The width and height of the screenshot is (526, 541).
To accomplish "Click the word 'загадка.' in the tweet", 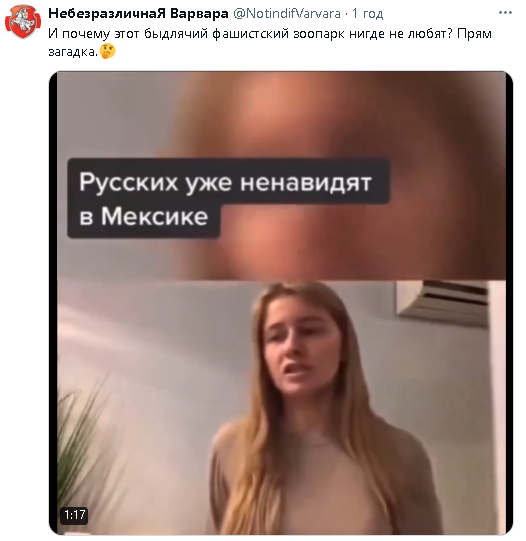I will coord(73,52).
